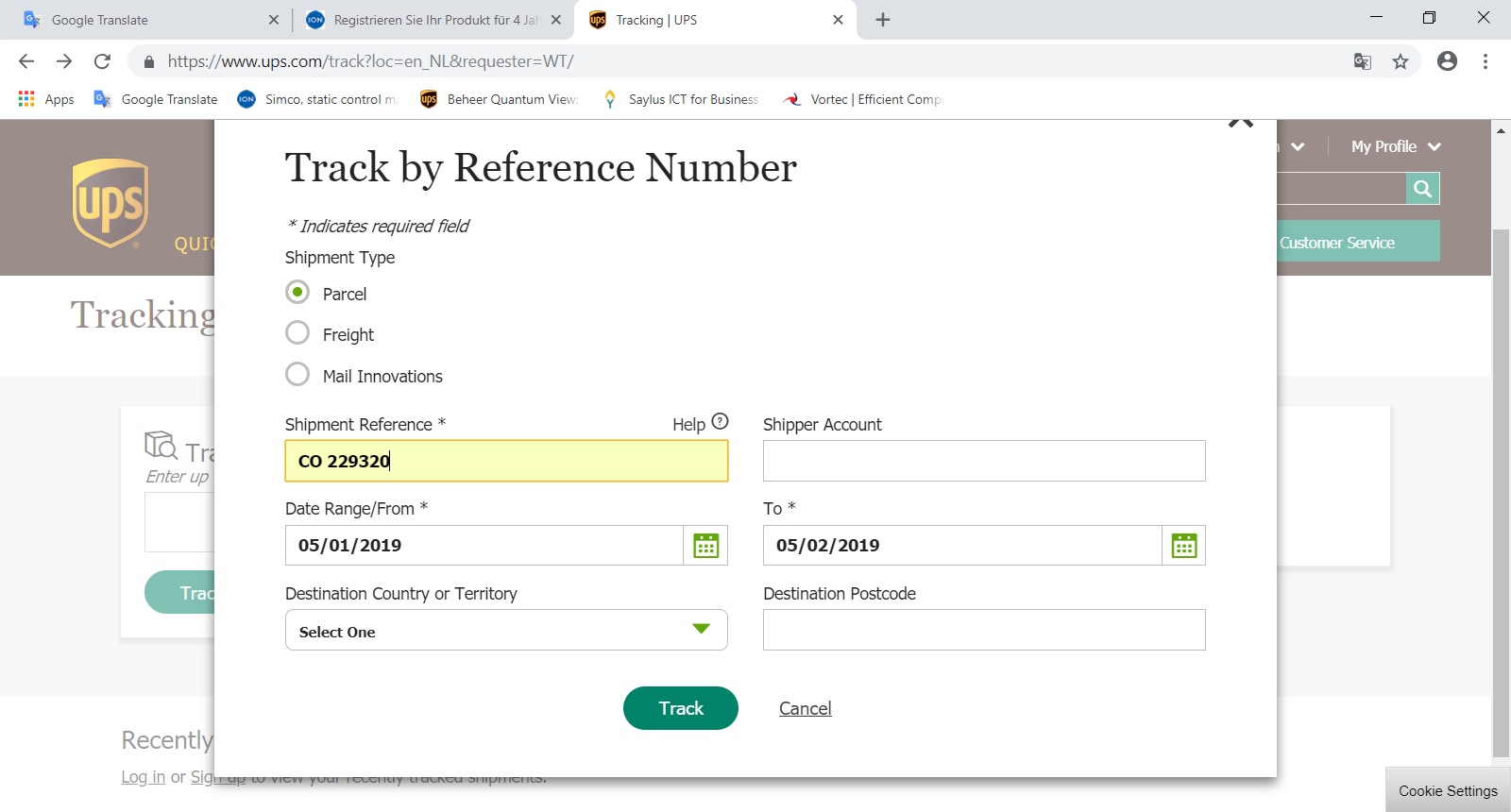Select the Parcel shipment type
1511x812 pixels.
[297, 292]
